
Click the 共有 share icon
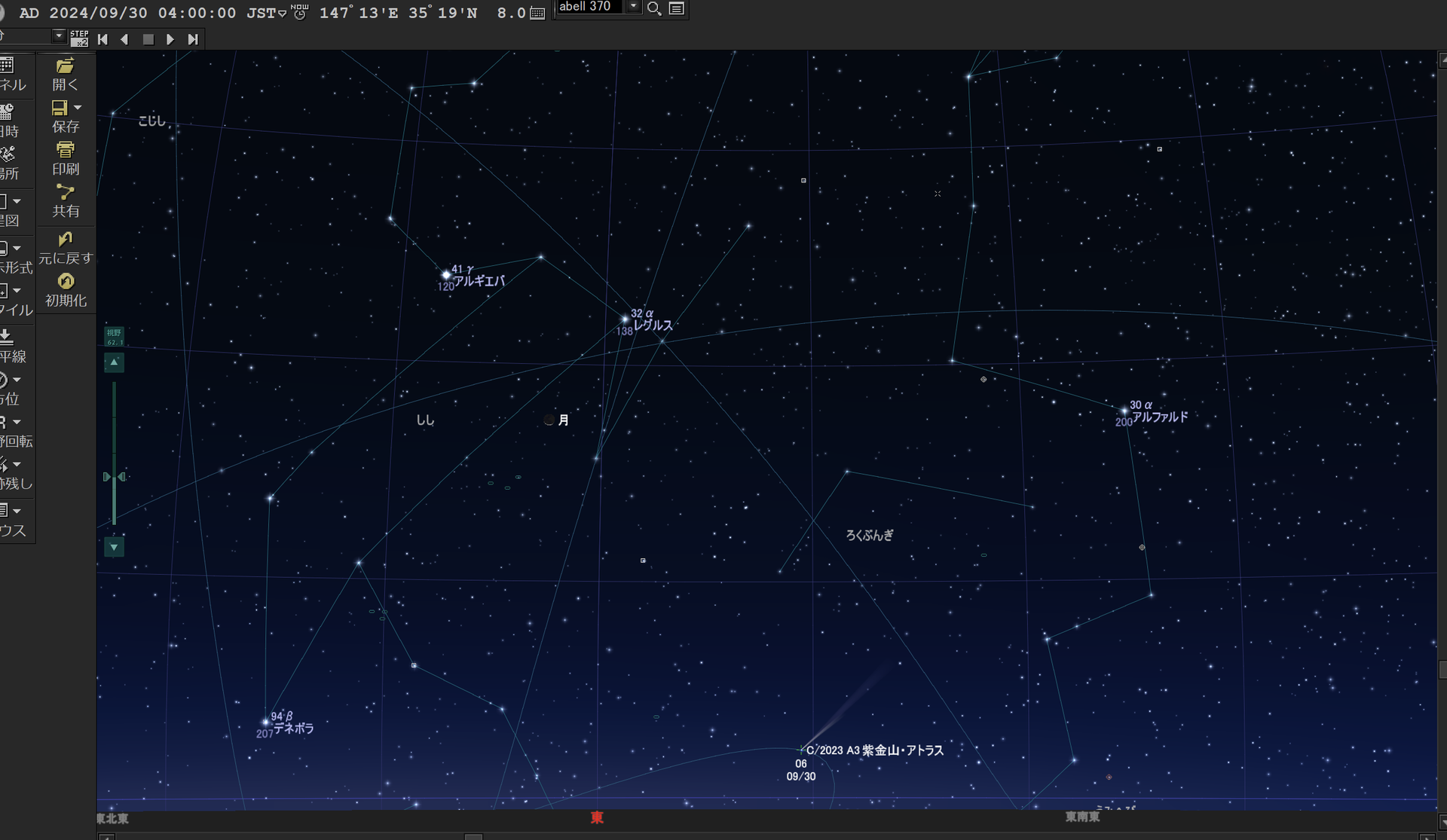(66, 193)
